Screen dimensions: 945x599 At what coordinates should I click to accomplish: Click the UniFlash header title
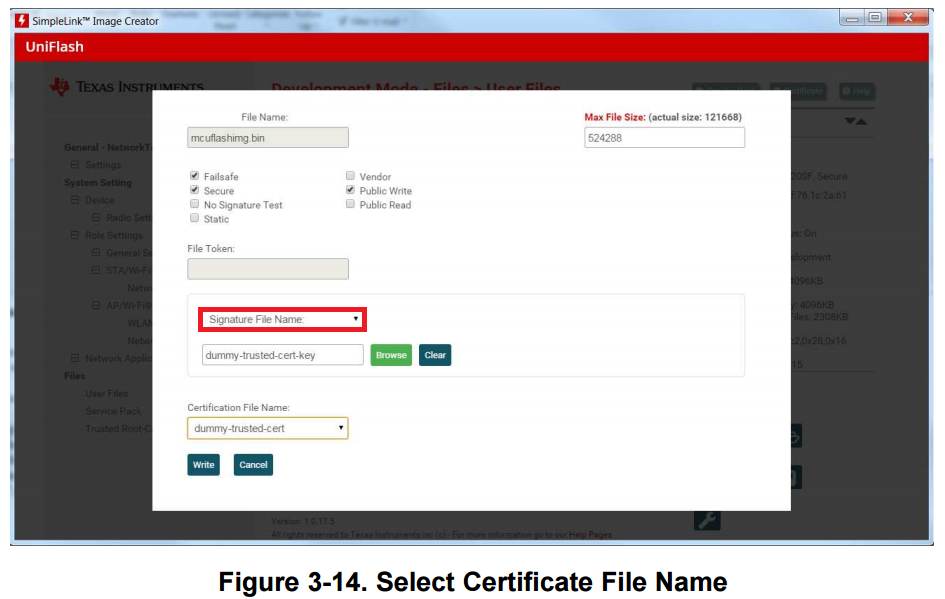click(x=55, y=47)
